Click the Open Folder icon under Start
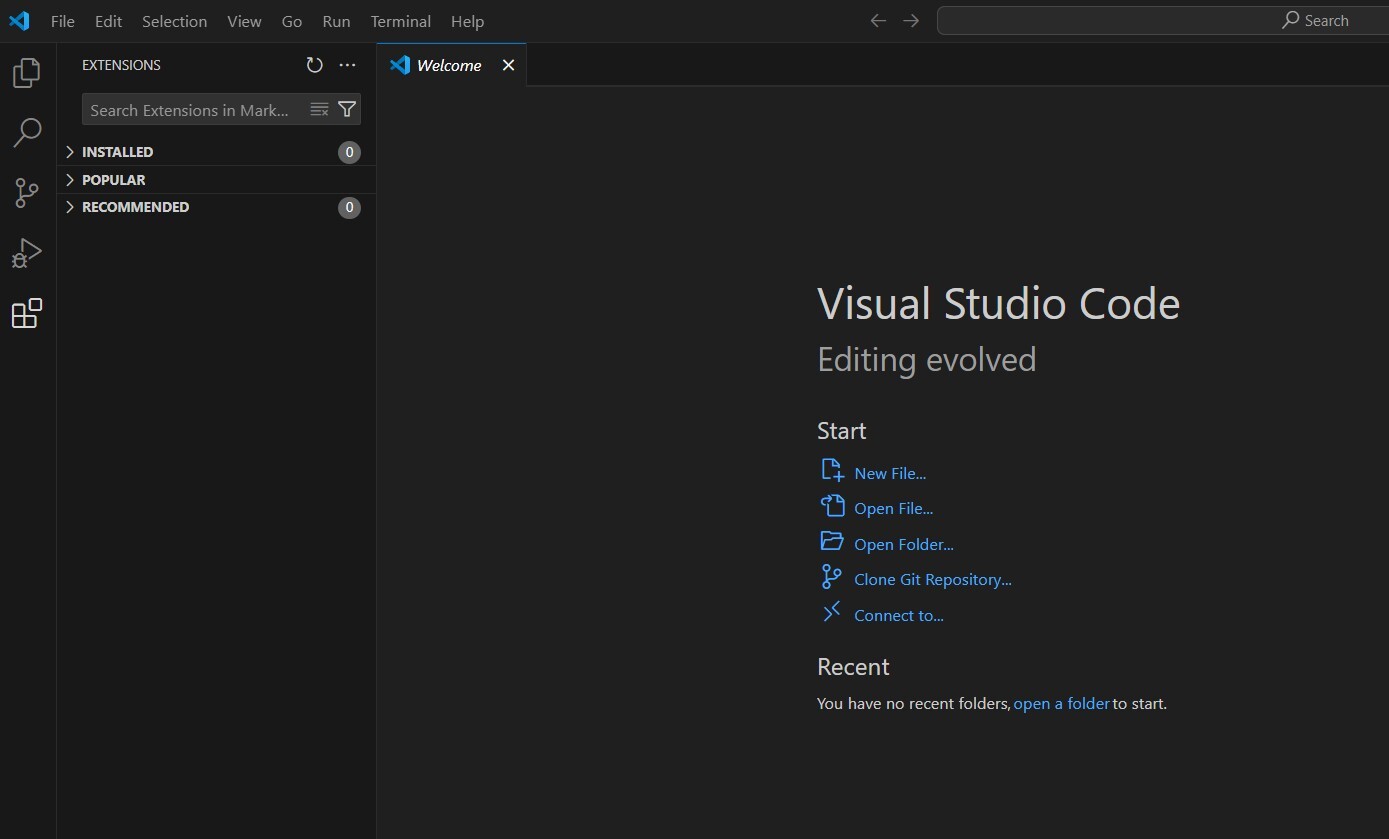Screen dimensions: 1389x839 (x=832, y=541)
